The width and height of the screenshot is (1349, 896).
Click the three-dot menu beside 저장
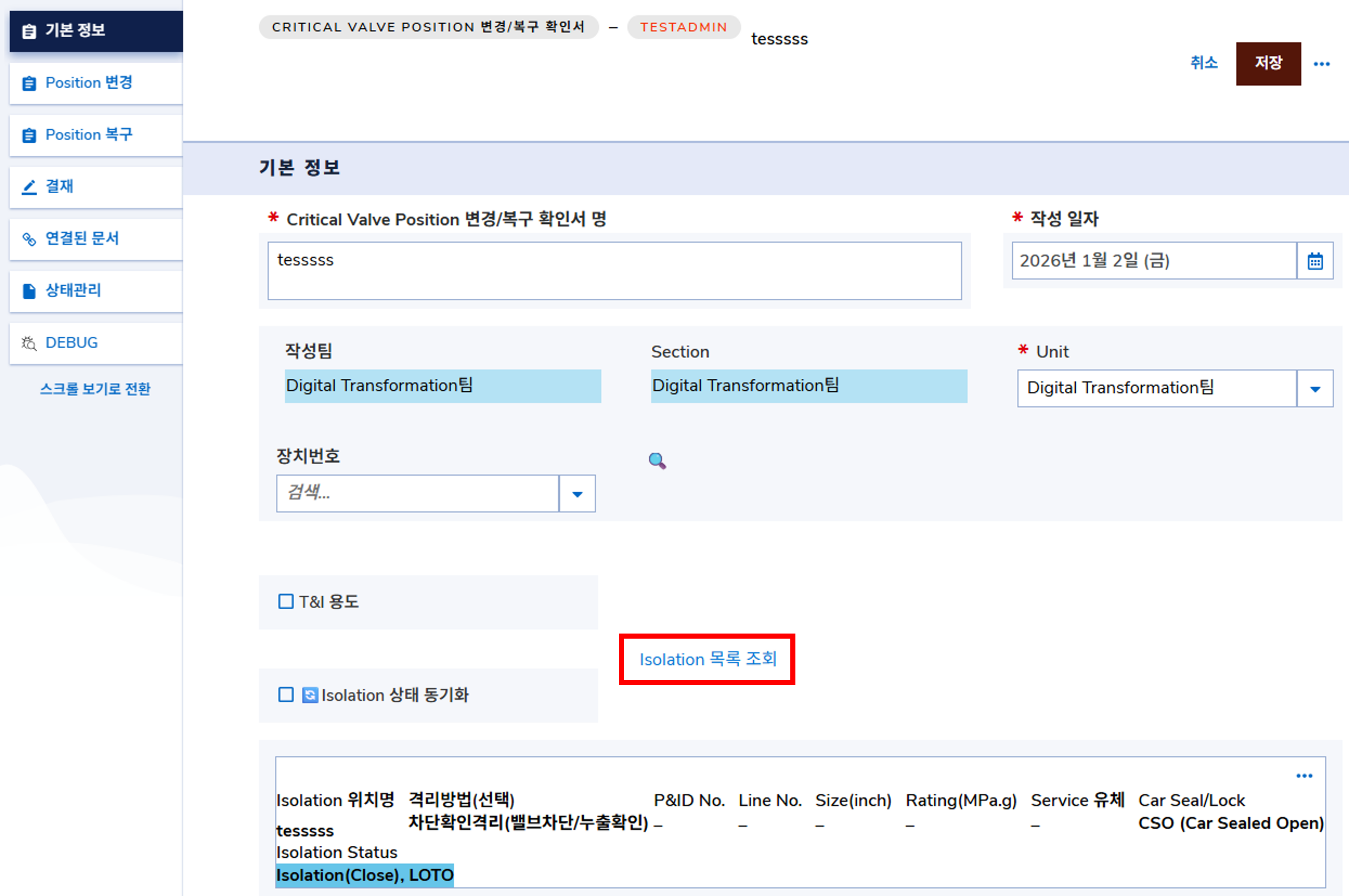pos(1321,64)
